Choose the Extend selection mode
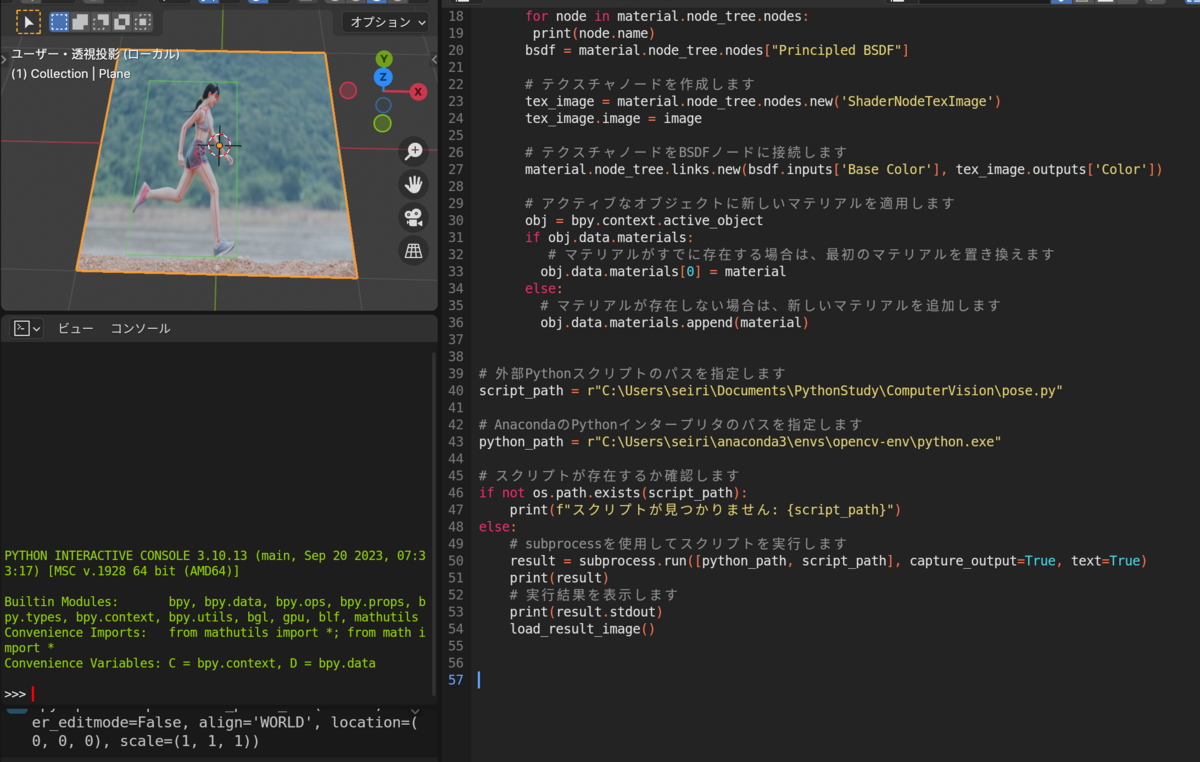 (81, 21)
